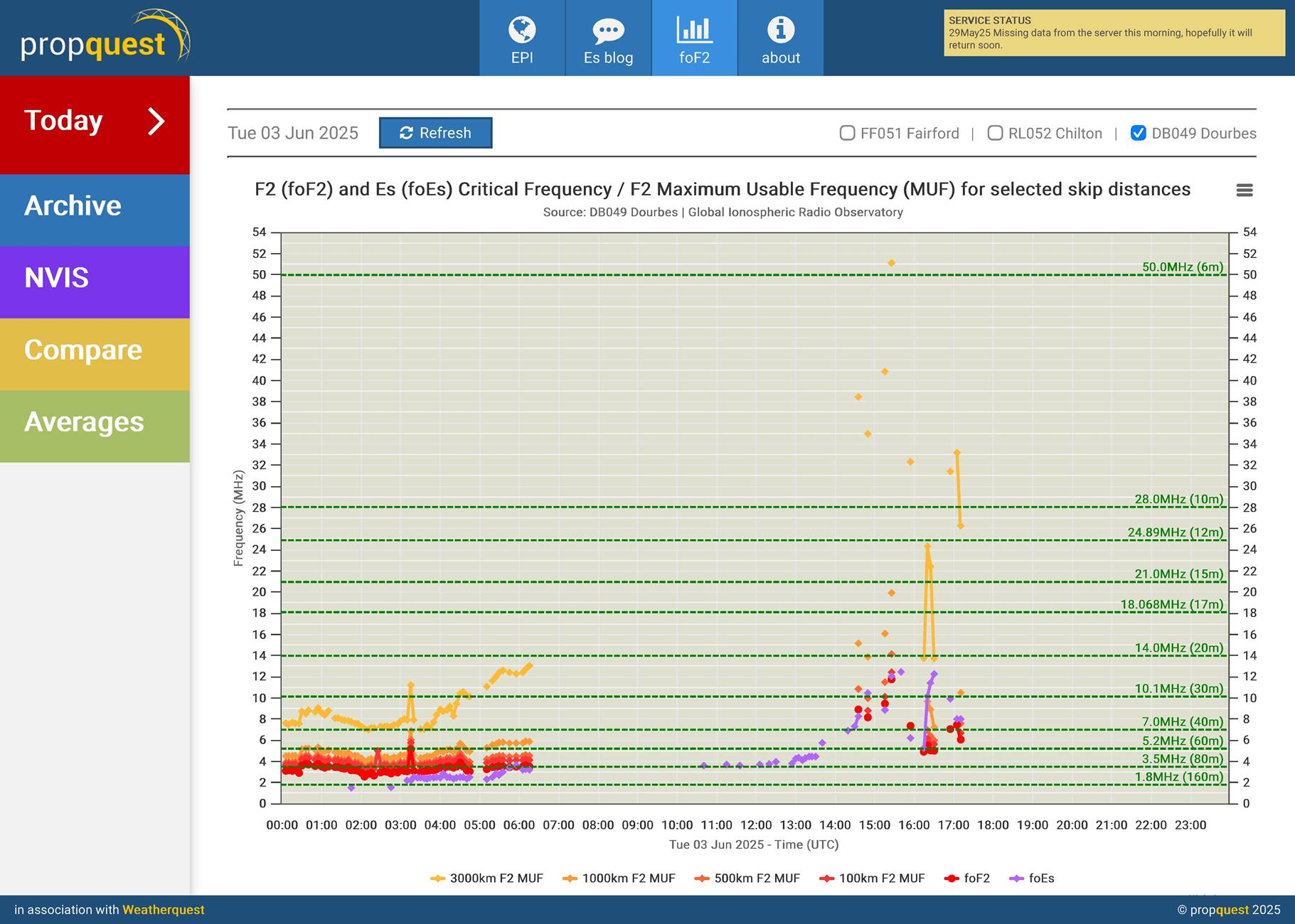Enable the RL052 Chilton checkbox
Viewport: 1295px width, 924px height.
(995, 133)
